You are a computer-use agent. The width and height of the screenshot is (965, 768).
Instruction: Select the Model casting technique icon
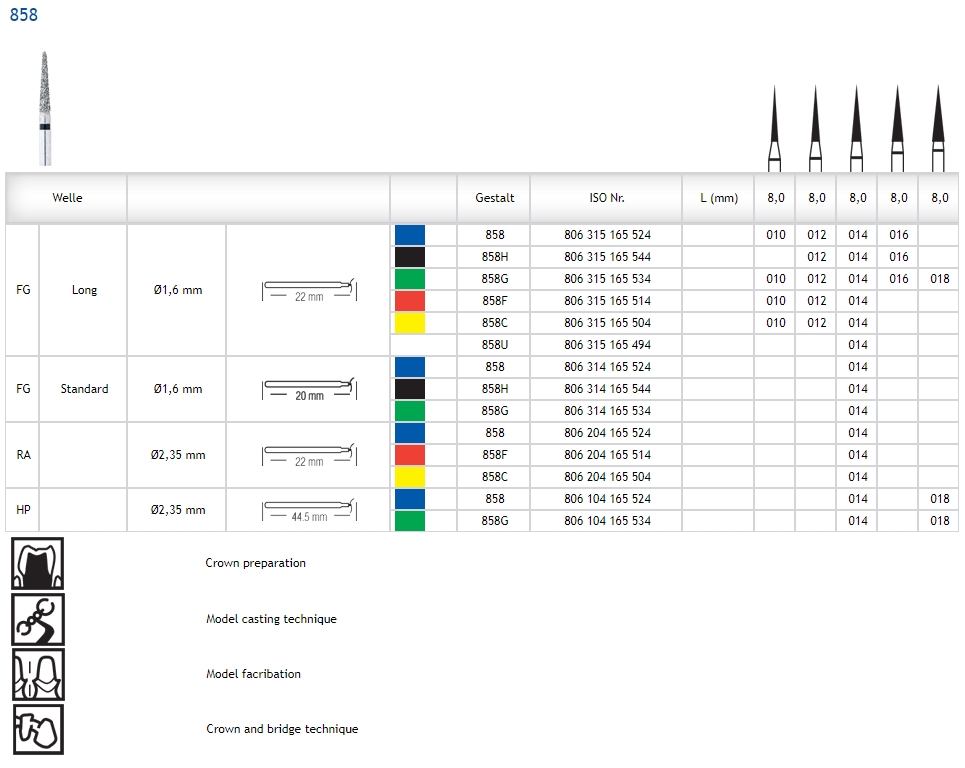[x=37, y=619]
